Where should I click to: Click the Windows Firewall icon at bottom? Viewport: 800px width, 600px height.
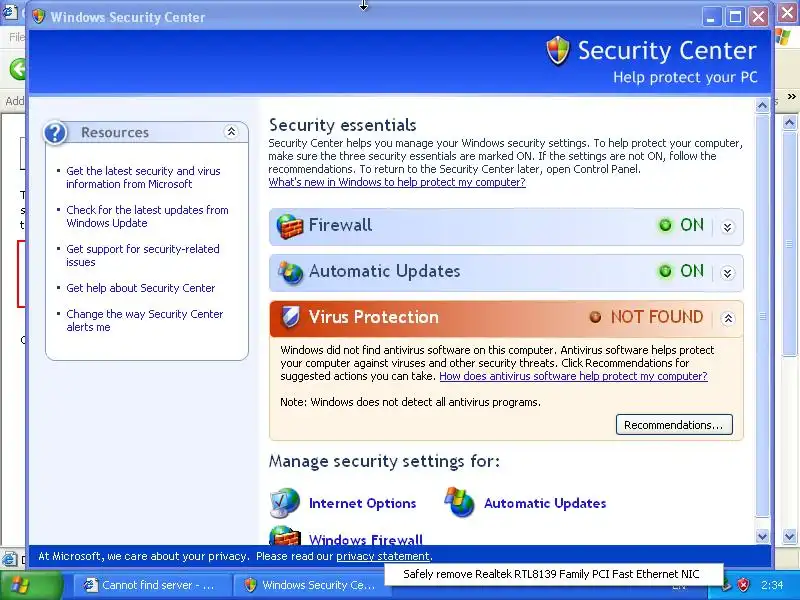[x=285, y=536]
